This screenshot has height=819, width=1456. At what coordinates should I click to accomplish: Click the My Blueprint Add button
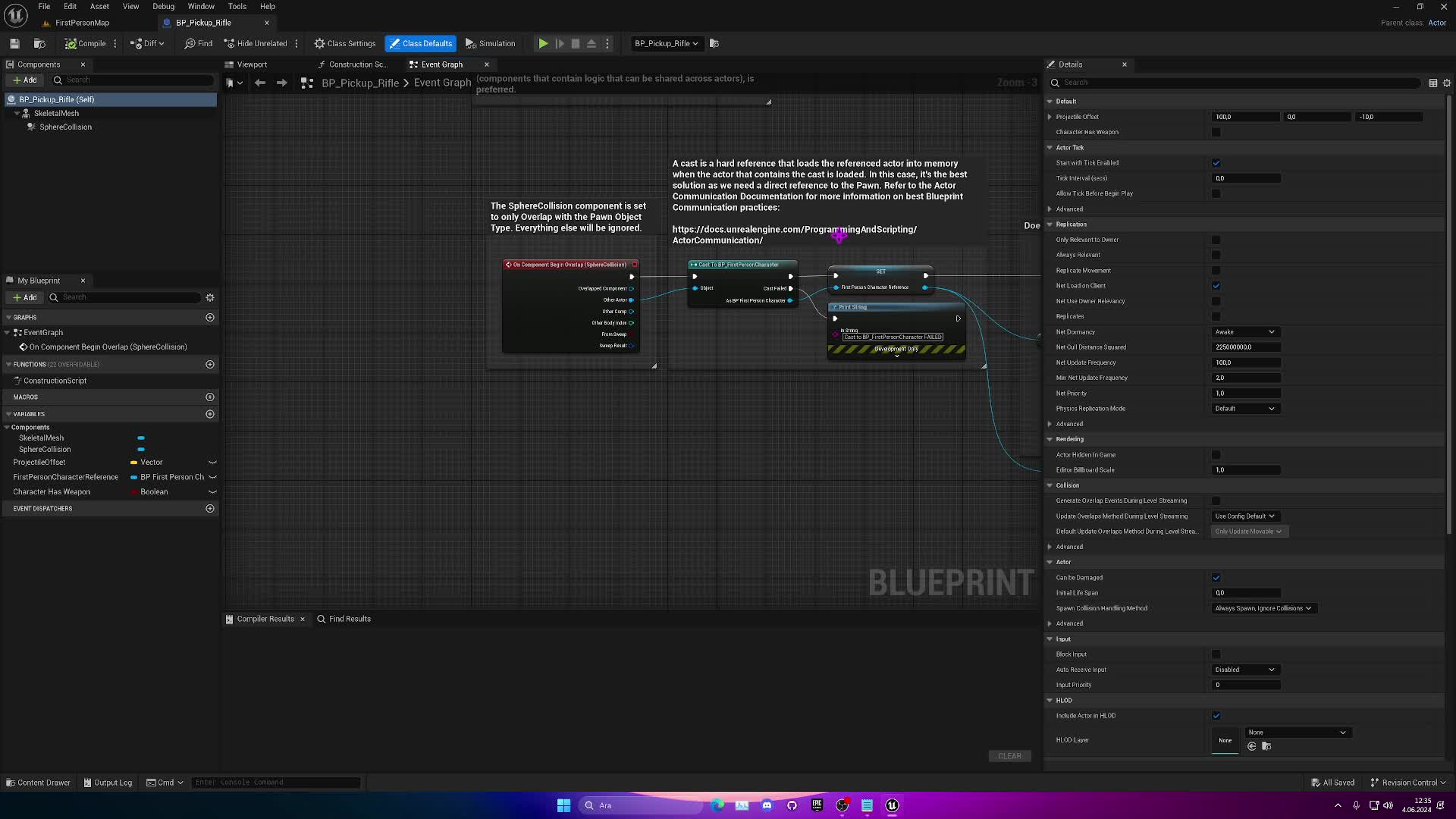[24, 297]
